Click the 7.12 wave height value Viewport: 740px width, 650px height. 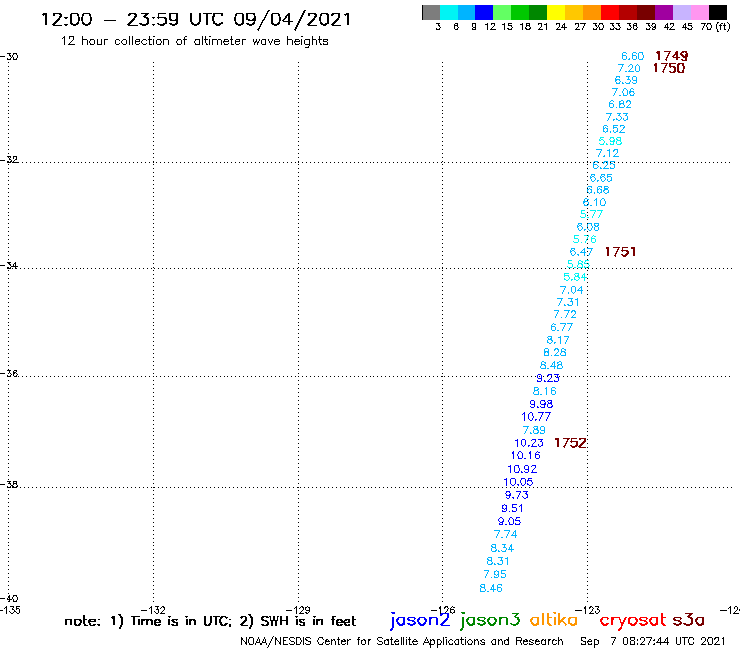[x=607, y=153]
